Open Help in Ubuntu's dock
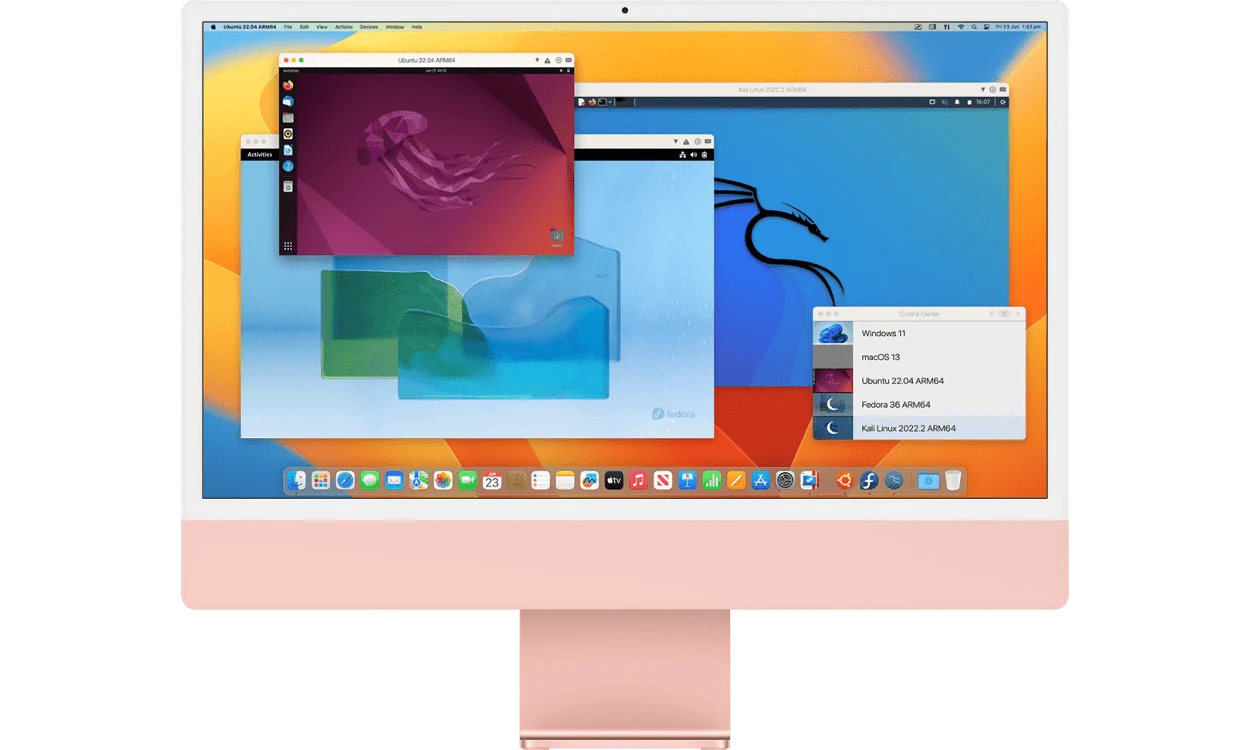This screenshot has width=1250, height=750. 288,166
